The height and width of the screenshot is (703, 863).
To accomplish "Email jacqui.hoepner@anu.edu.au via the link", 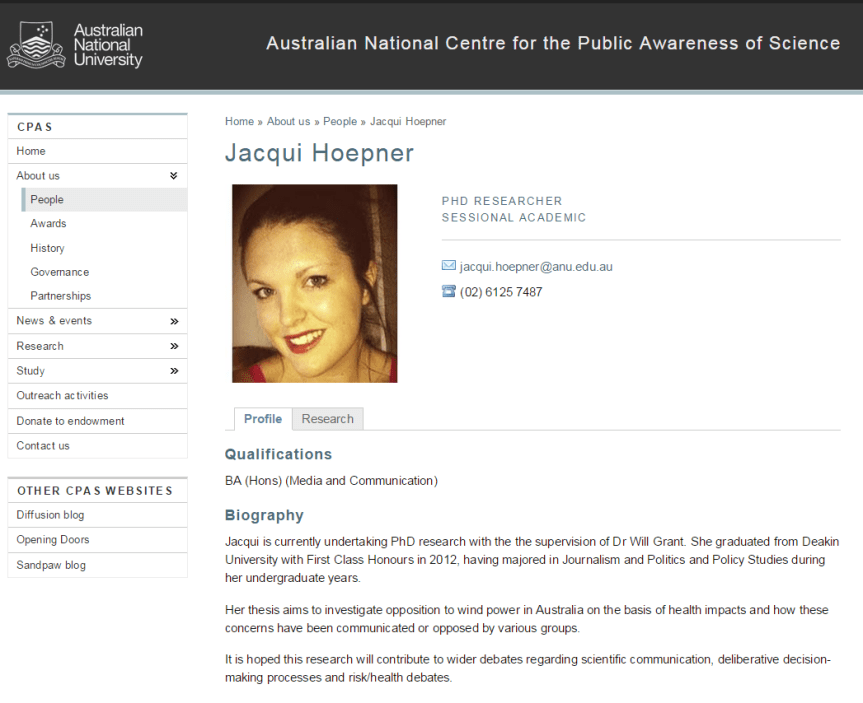I will coord(534,266).
